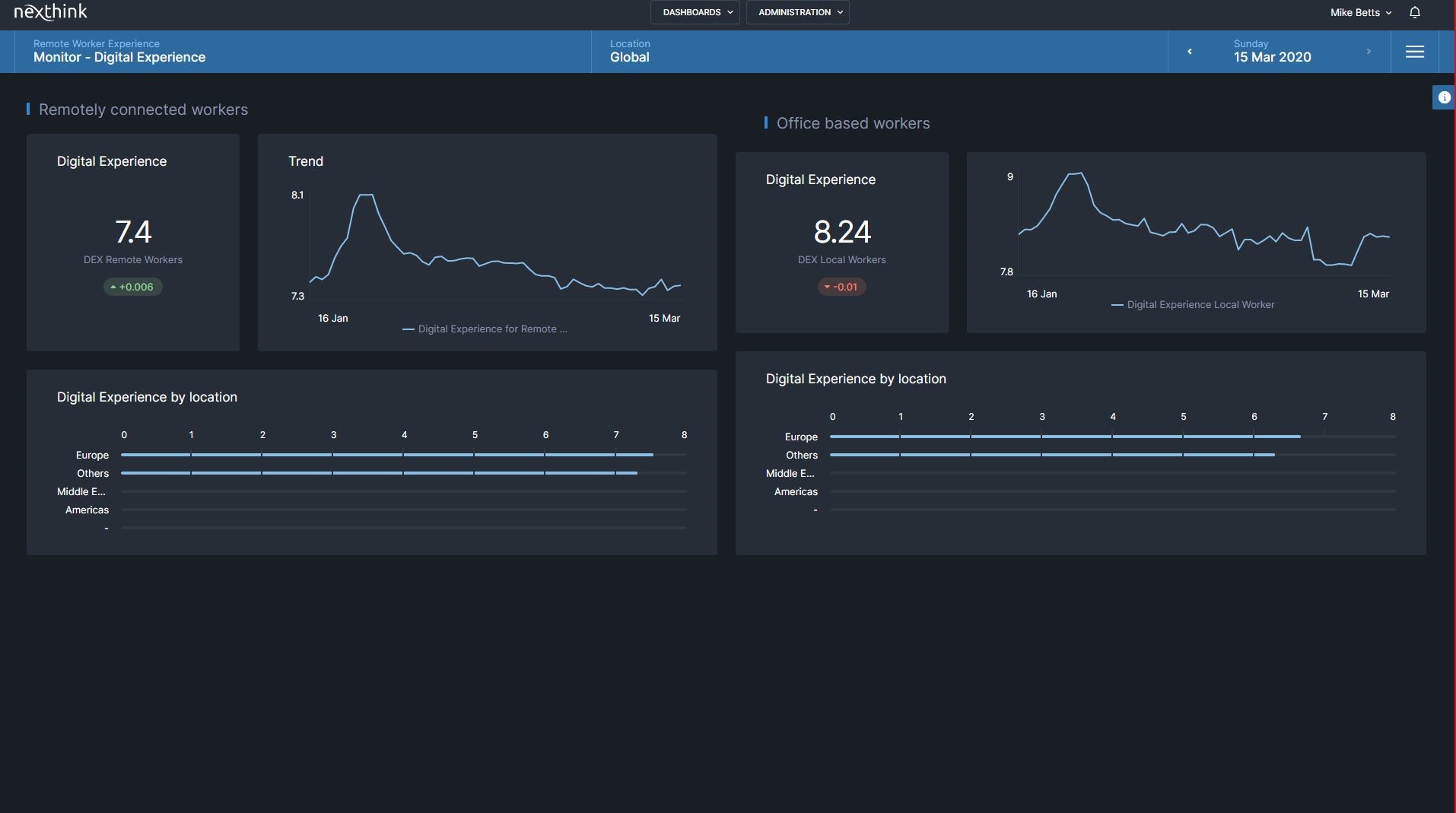Viewport: 1456px width, 813px height.
Task: Click the 8.24 DEX Local Workers score
Action: [x=842, y=232]
